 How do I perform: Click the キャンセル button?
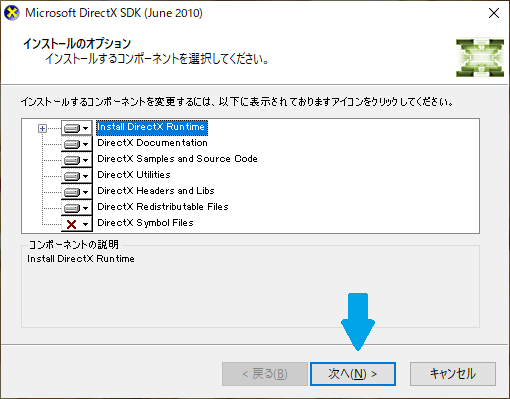(453, 374)
